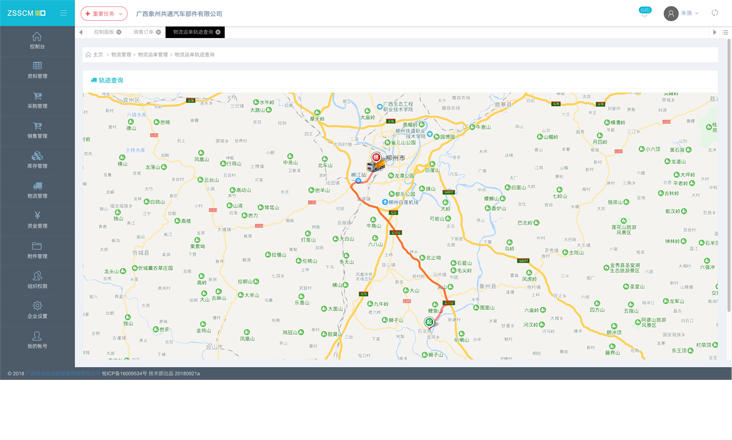
Task: Open the 控制台 home icon in sidebar
Action: (x=37, y=36)
